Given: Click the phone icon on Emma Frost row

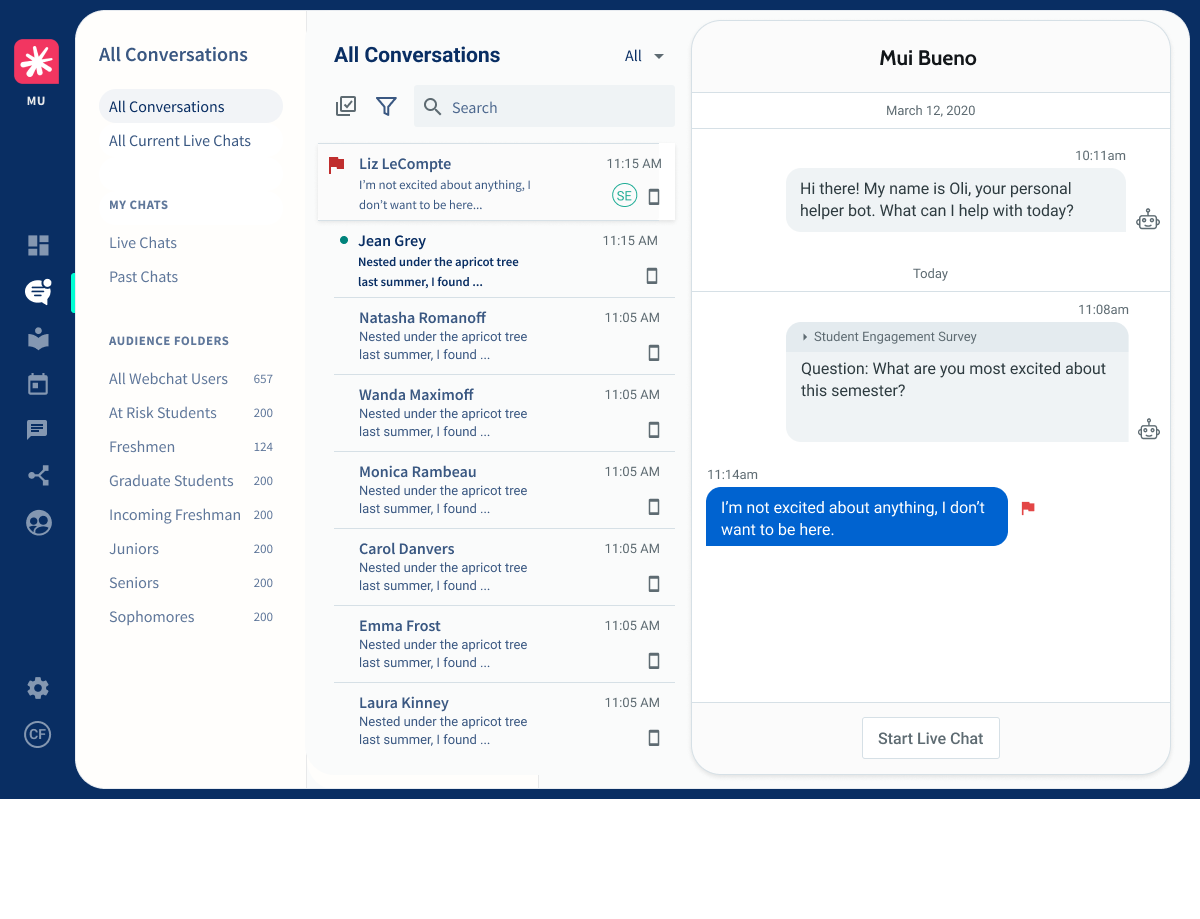Looking at the screenshot, I should click(654, 661).
